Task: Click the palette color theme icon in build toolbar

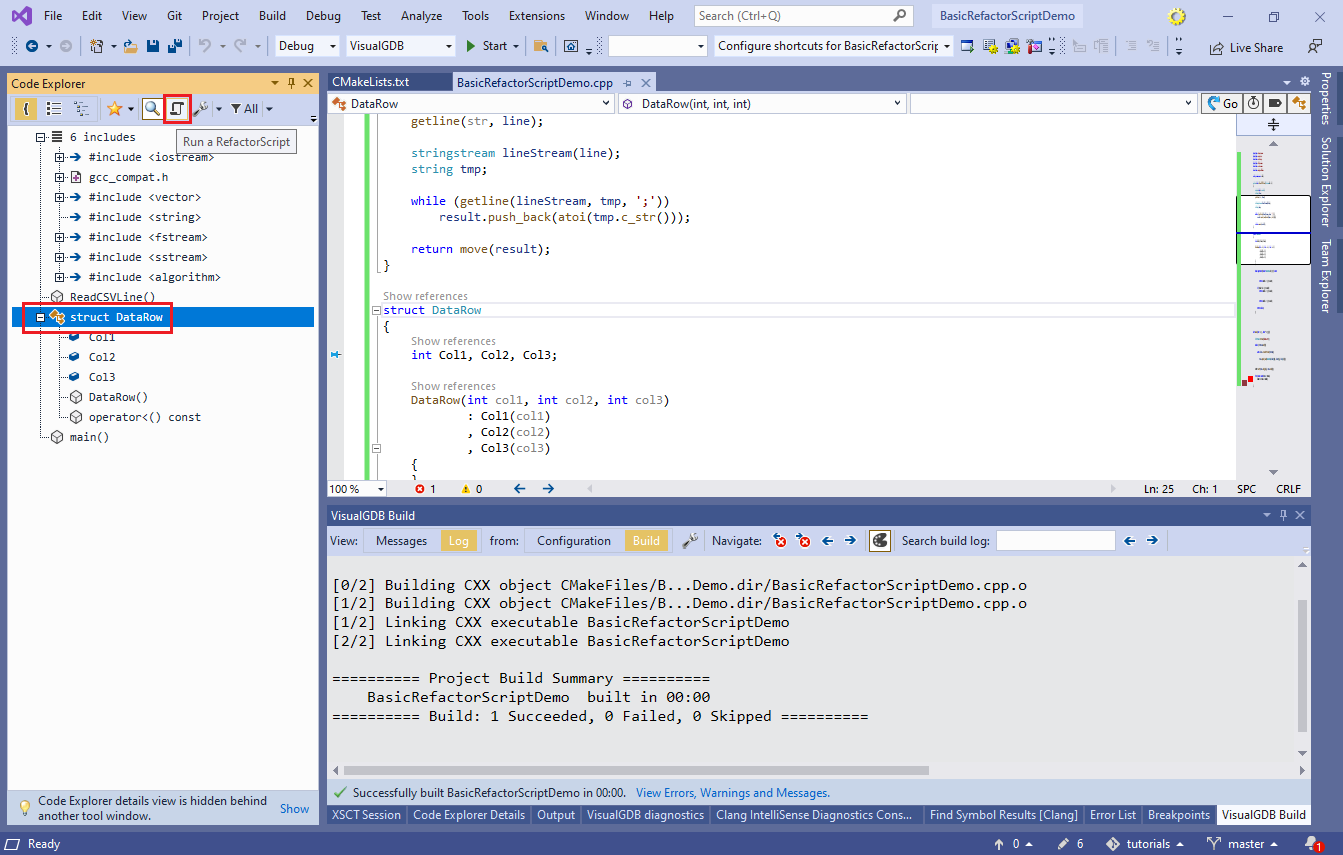Action: tap(879, 540)
